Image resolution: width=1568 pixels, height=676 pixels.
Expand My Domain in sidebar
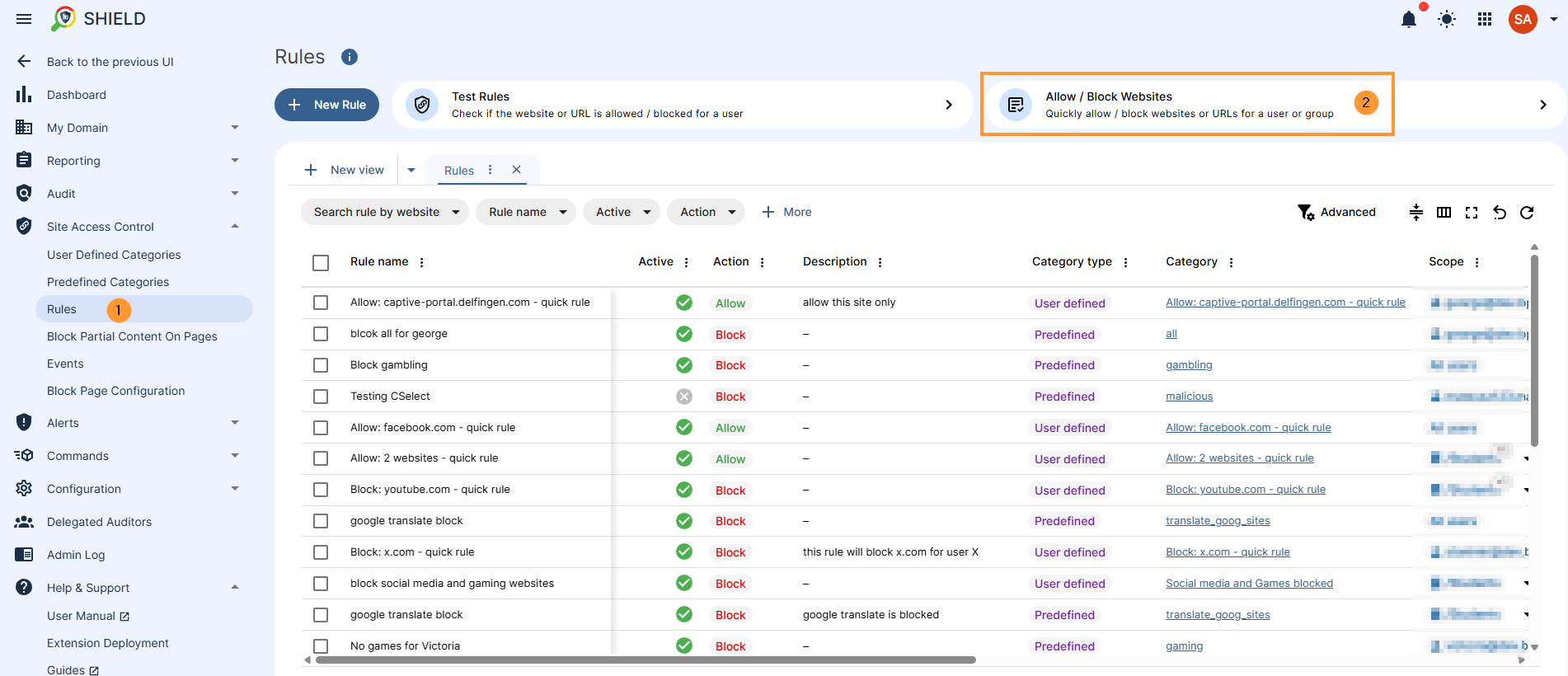[x=235, y=127]
